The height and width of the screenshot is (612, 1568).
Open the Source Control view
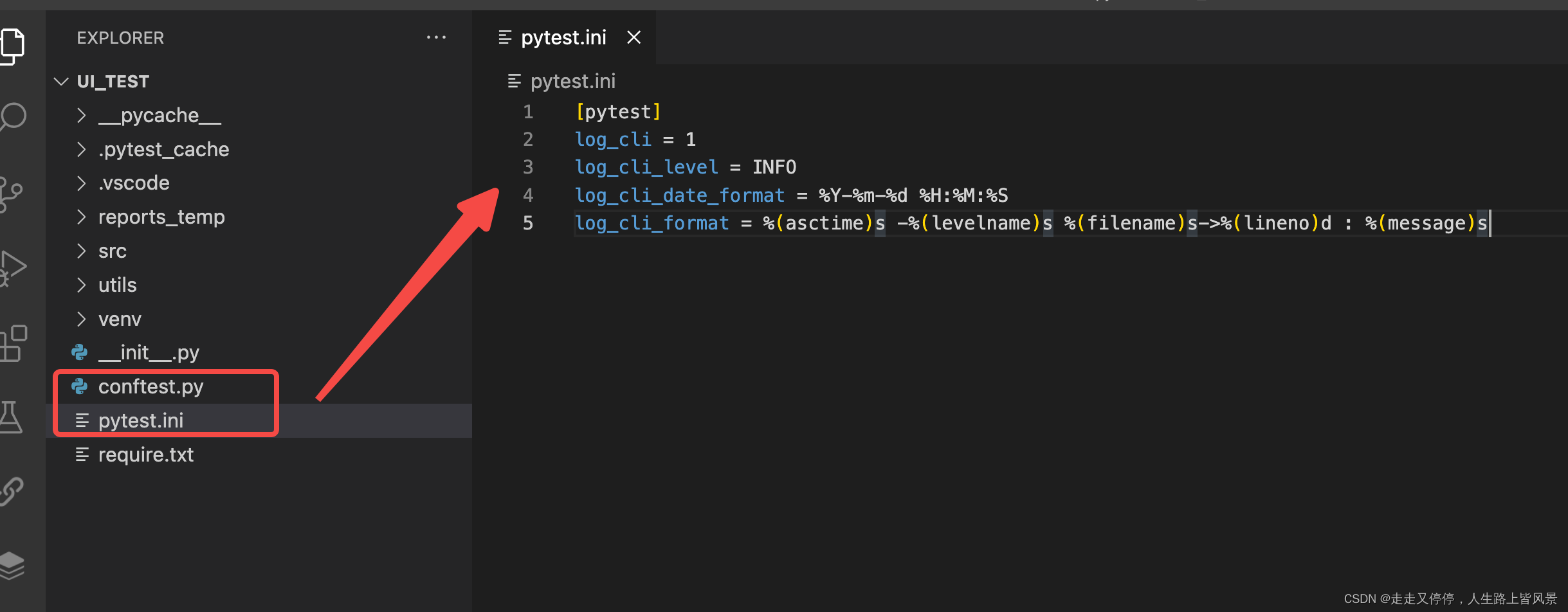click(x=11, y=194)
